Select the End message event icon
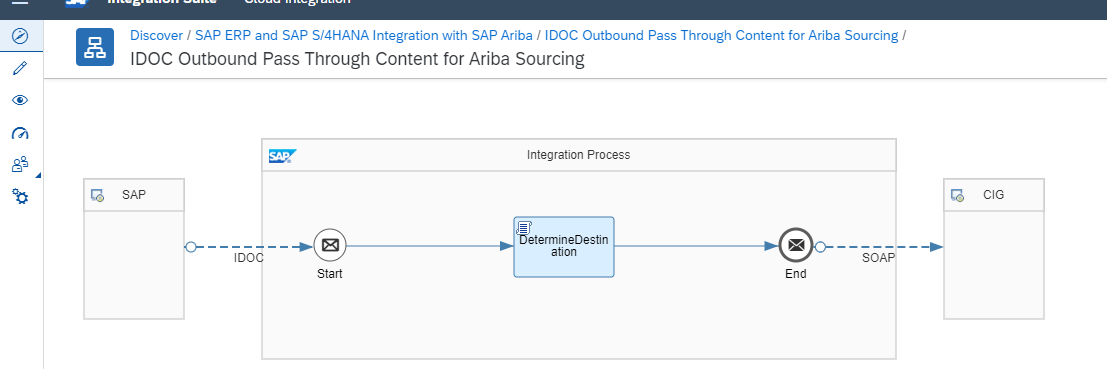Image resolution: width=1107 pixels, height=369 pixels. pos(796,246)
